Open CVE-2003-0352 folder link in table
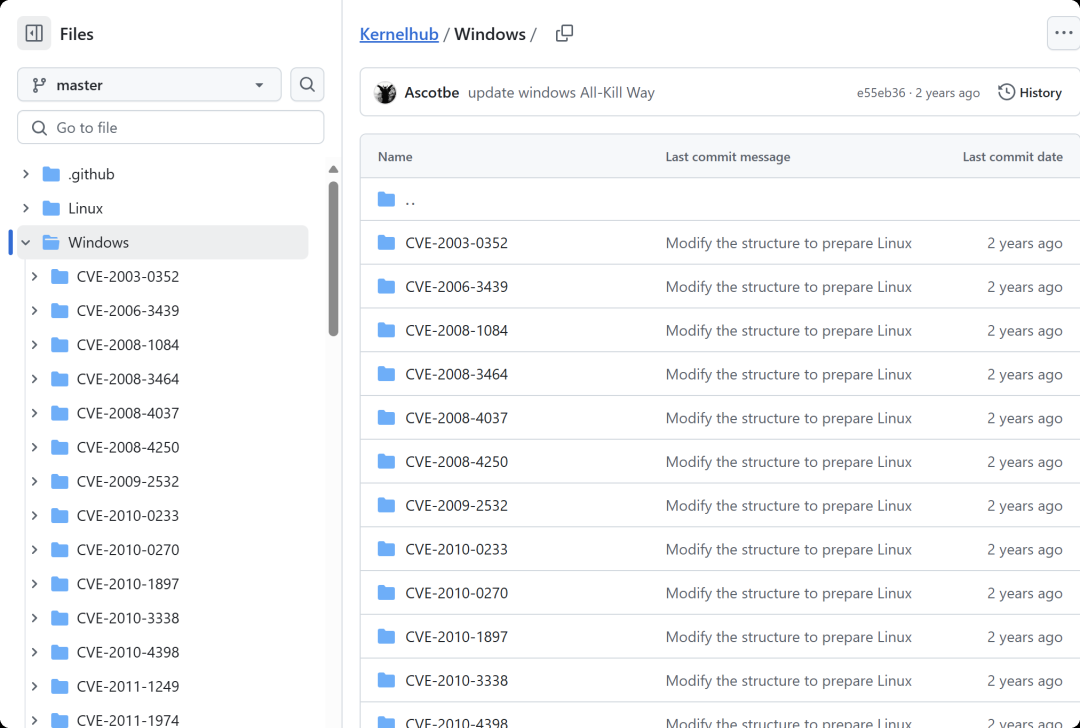Image resolution: width=1080 pixels, height=728 pixels. coord(457,242)
